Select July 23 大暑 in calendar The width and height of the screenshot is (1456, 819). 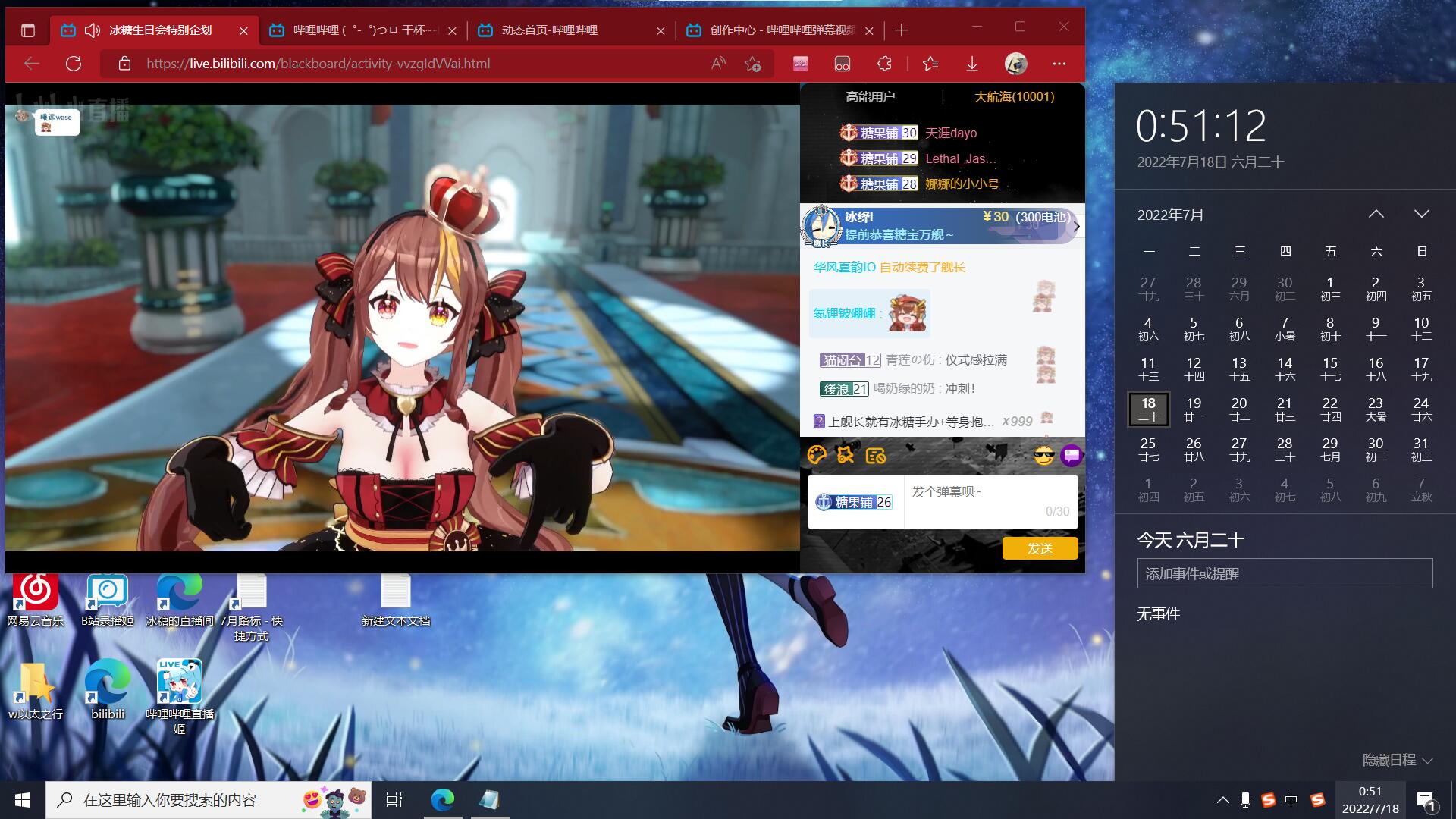tap(1375, 409)
